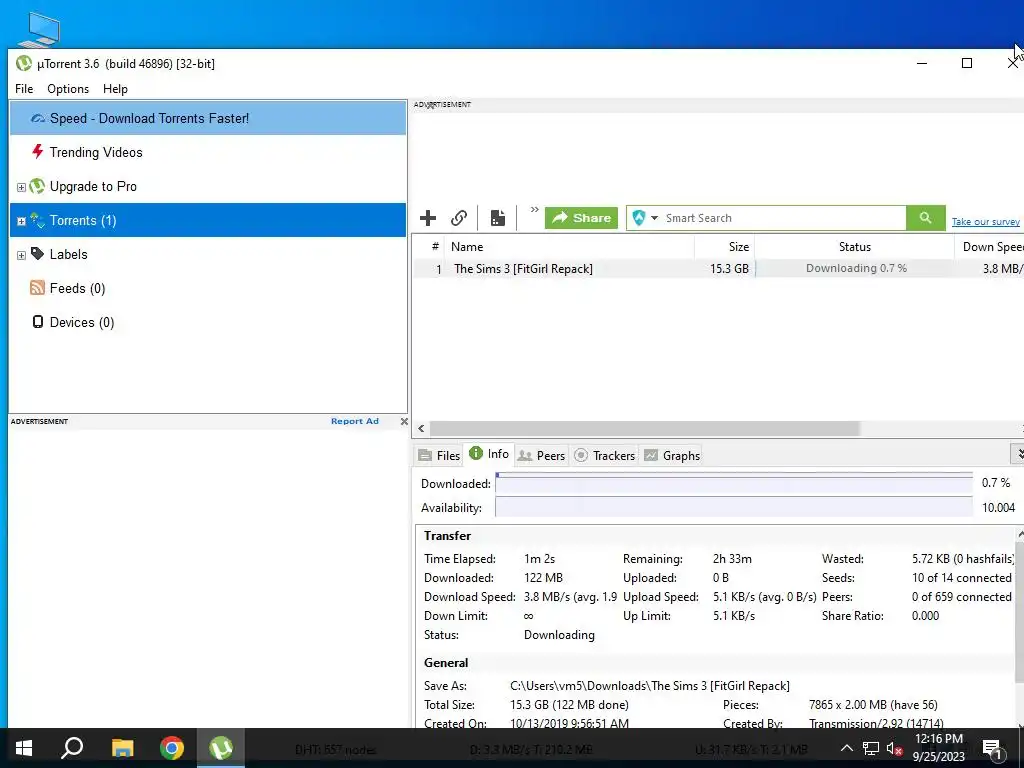Screen dimensions: 1024x768
Task: Click the Save As path text
Action: (650, 686)
